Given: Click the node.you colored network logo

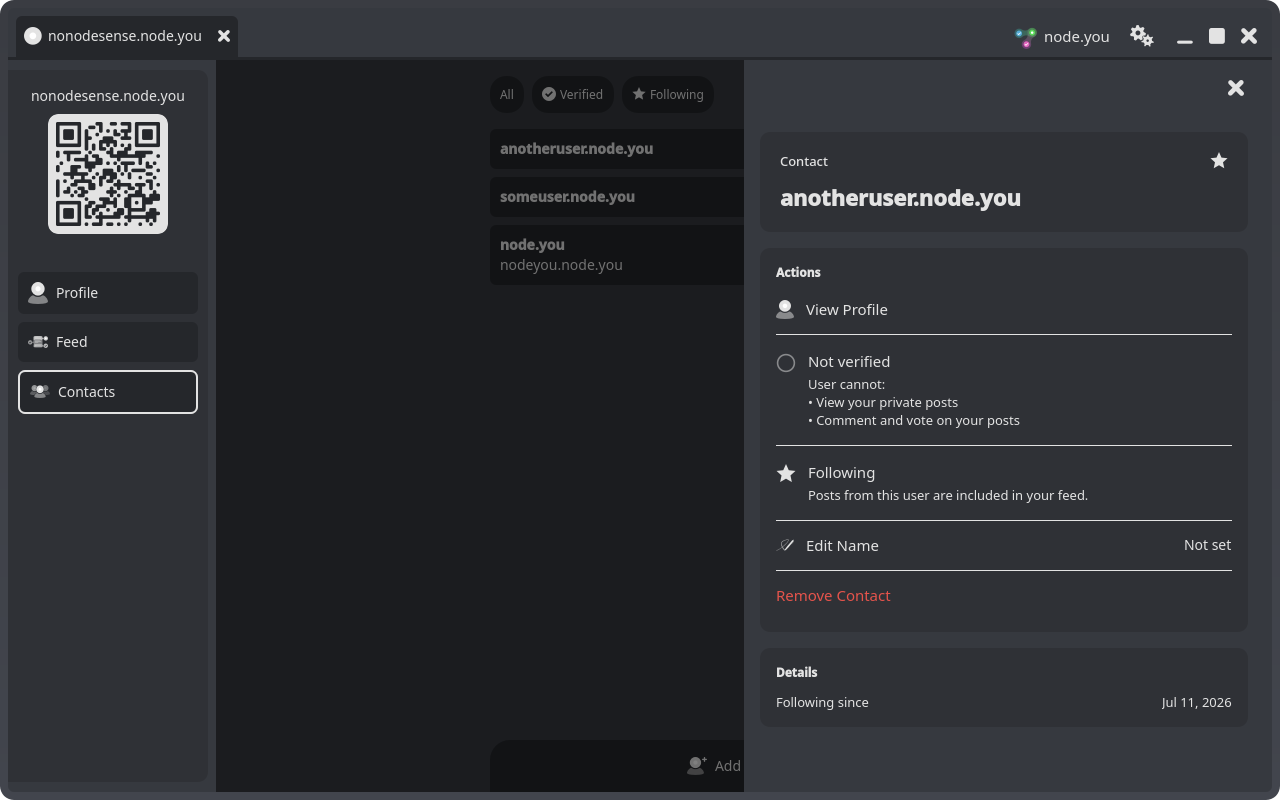Looking at the screenshot, I should [1026, 37].
